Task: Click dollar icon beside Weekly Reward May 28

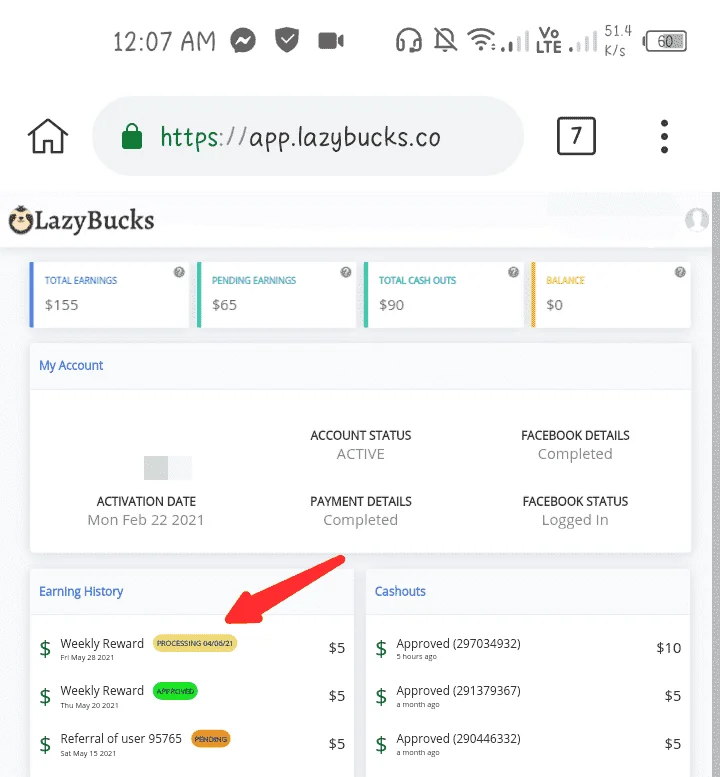Action: tap(45, 649)
